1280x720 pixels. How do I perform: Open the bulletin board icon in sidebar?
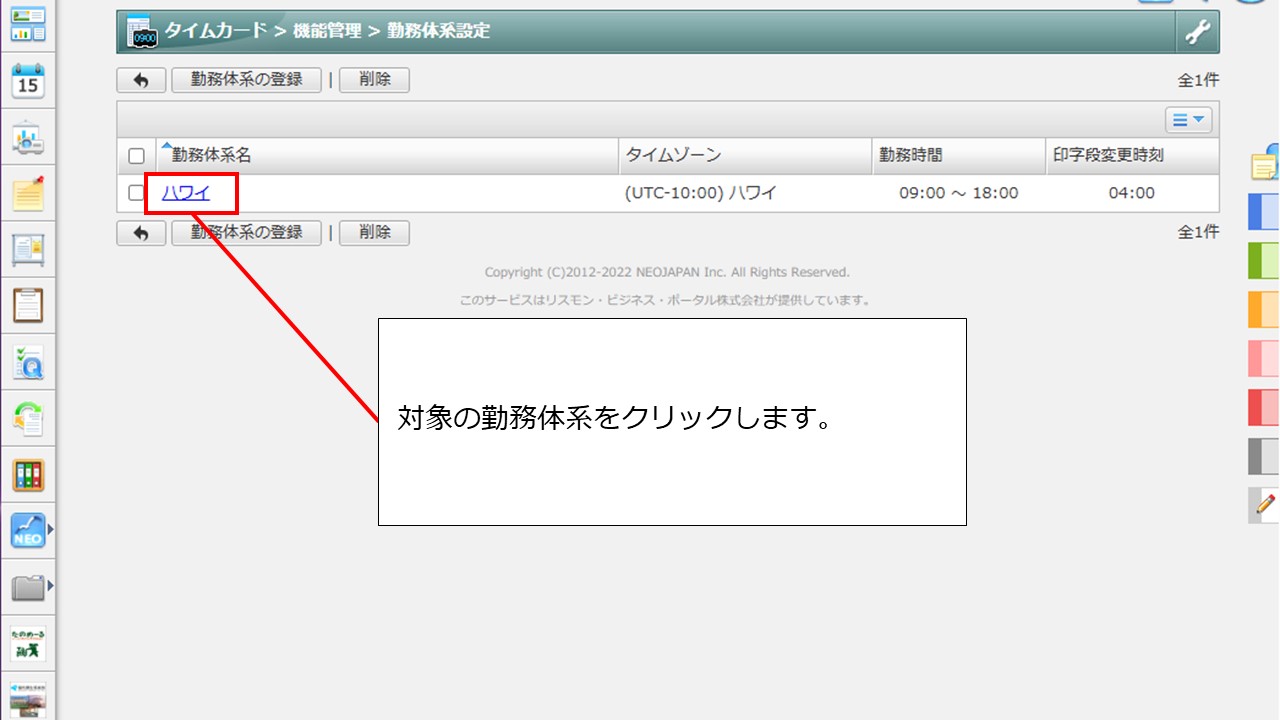coord(28,249)
